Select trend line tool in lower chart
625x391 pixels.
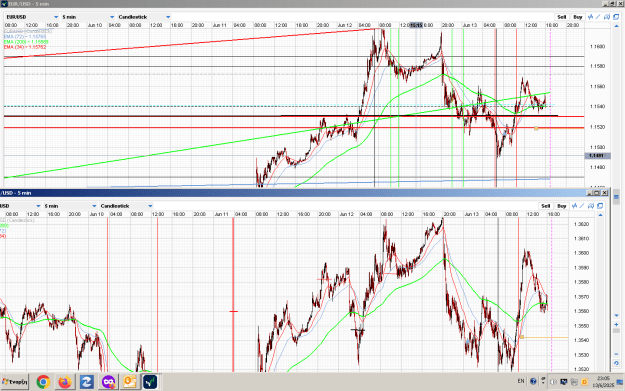(x=582, y=206)
